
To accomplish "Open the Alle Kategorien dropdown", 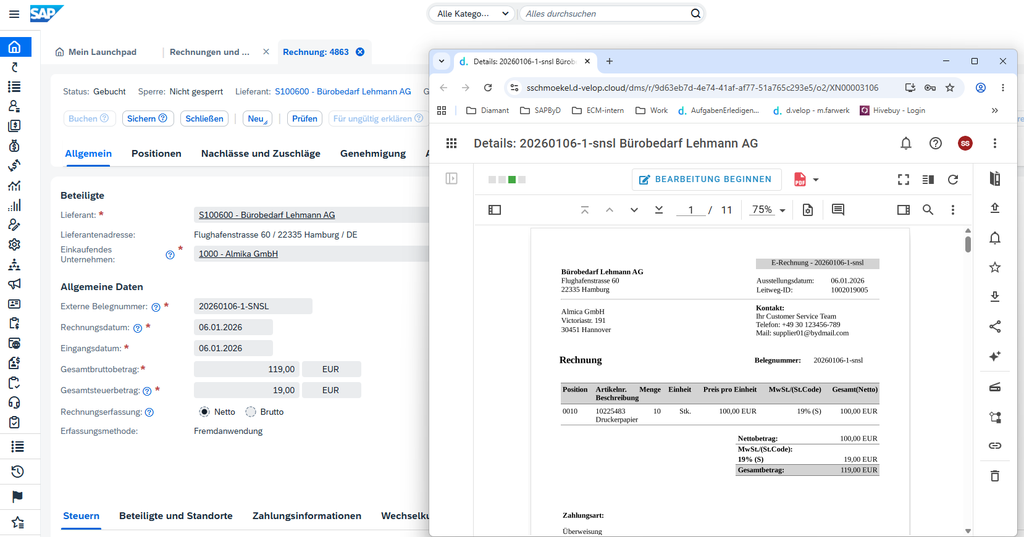I will tap(472, 13).
